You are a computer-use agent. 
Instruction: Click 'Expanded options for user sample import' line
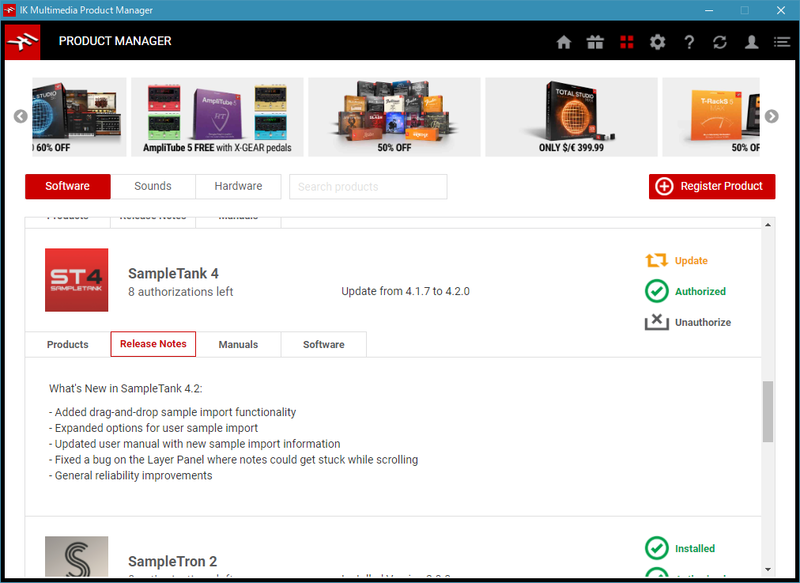[x=154, y=428]
